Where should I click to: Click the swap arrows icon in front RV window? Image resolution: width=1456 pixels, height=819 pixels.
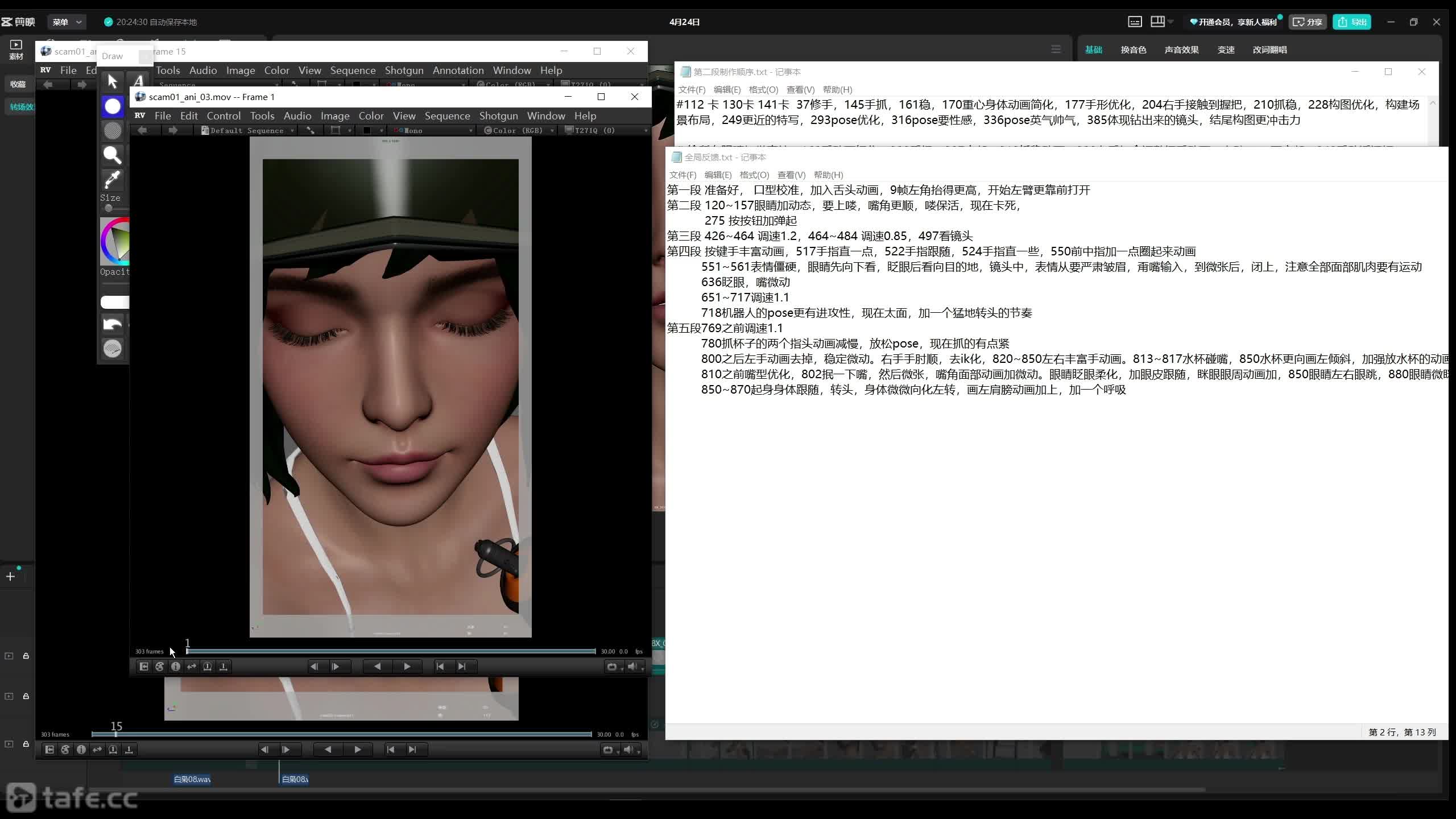coord(192,667)
